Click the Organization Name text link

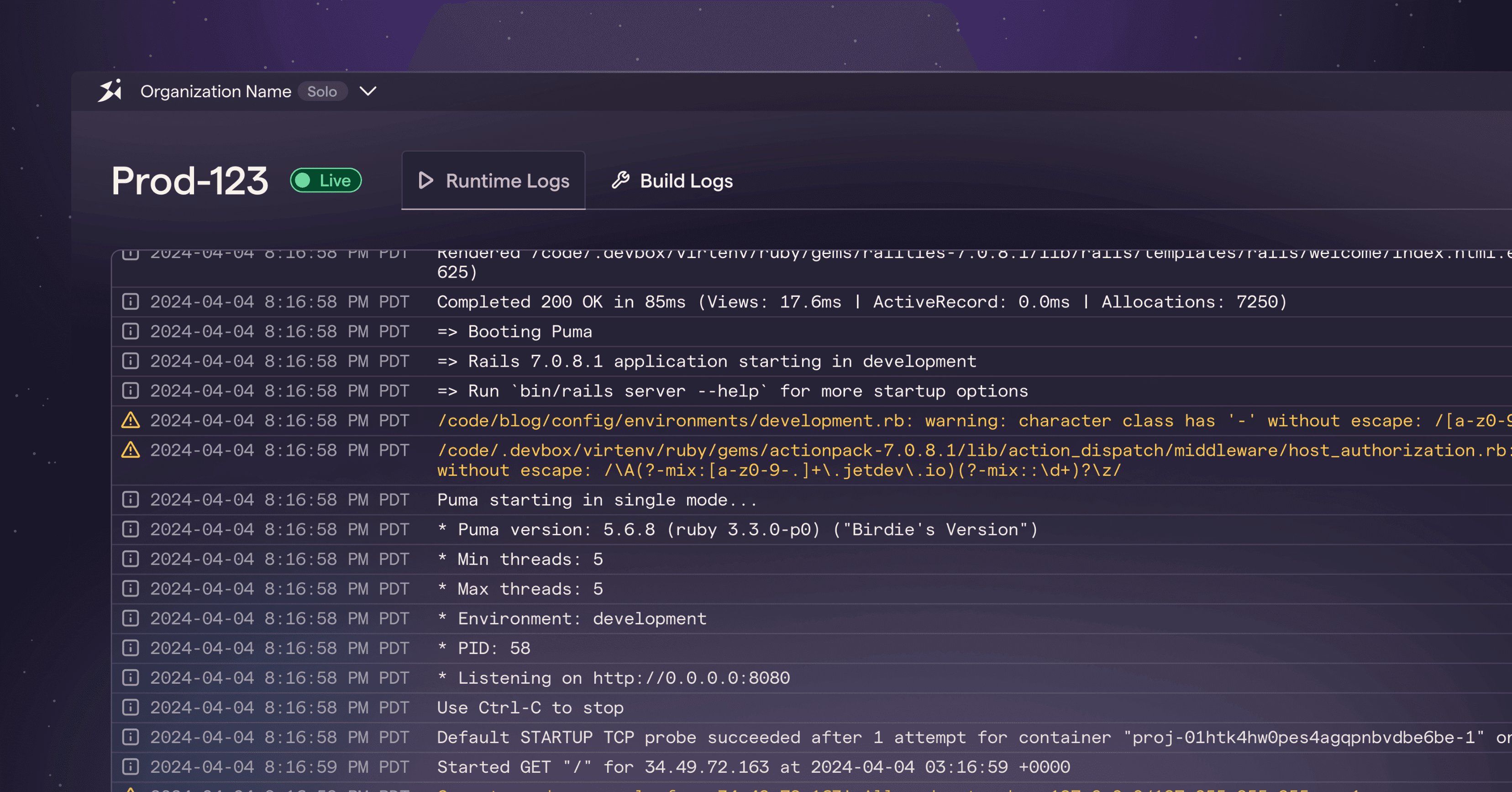pos(215,91)
